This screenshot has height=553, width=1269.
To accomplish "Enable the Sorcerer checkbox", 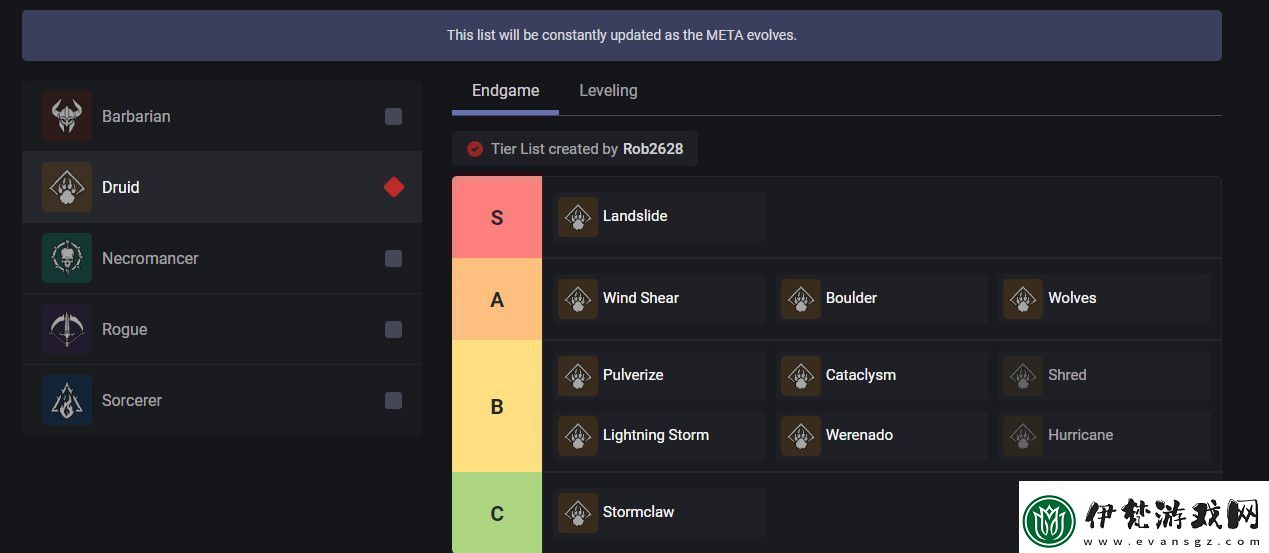I will (394, 400).
